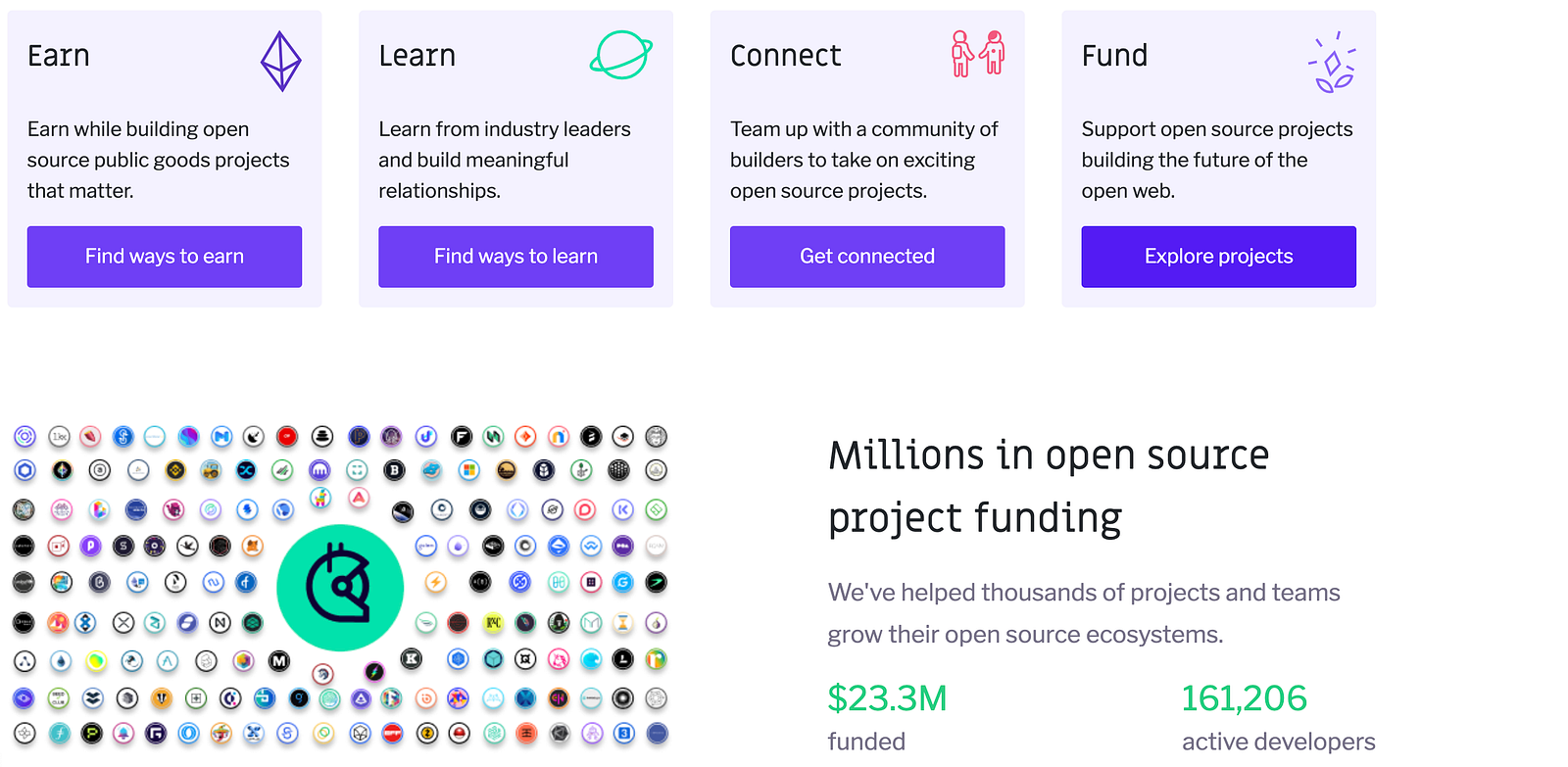Click the pink people icon in Connect card

tap(977, 53)
